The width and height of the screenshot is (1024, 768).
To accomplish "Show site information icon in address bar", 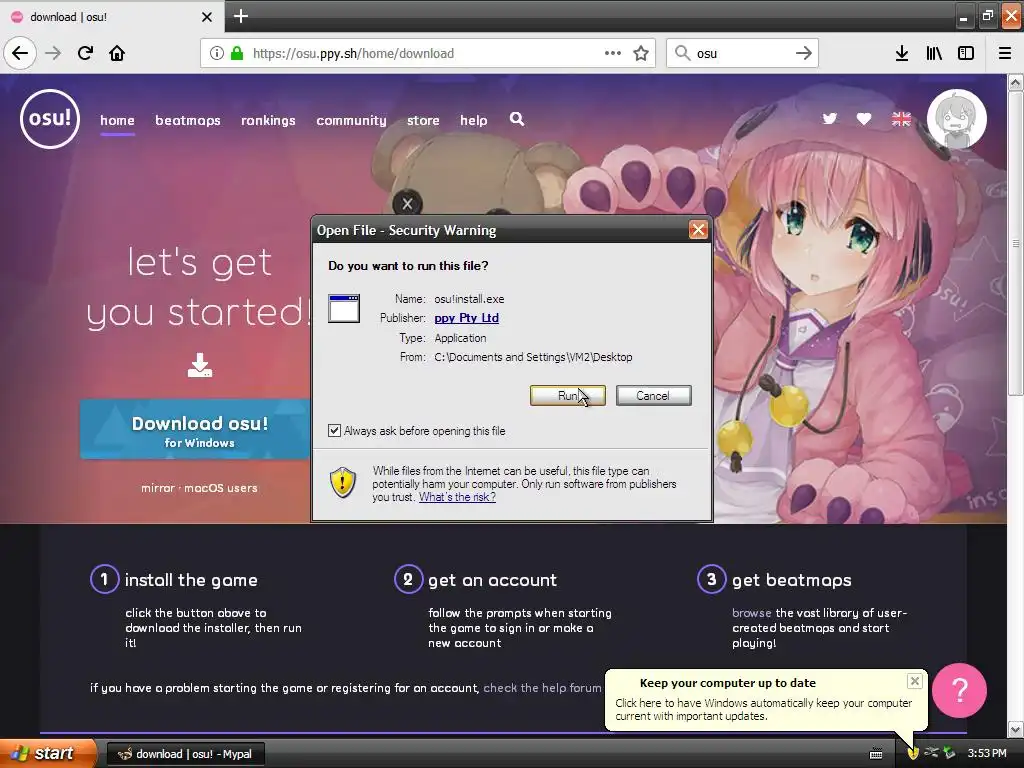I will tap(216, 54).
